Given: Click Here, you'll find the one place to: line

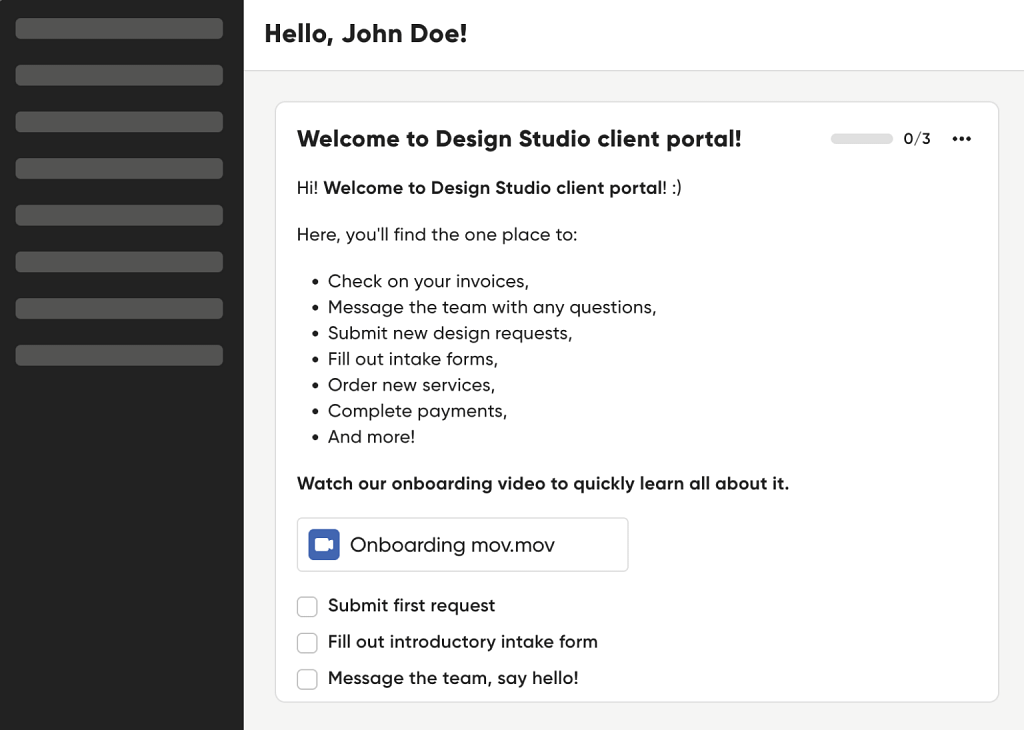Looking at the screenshot, I should 437,235.
